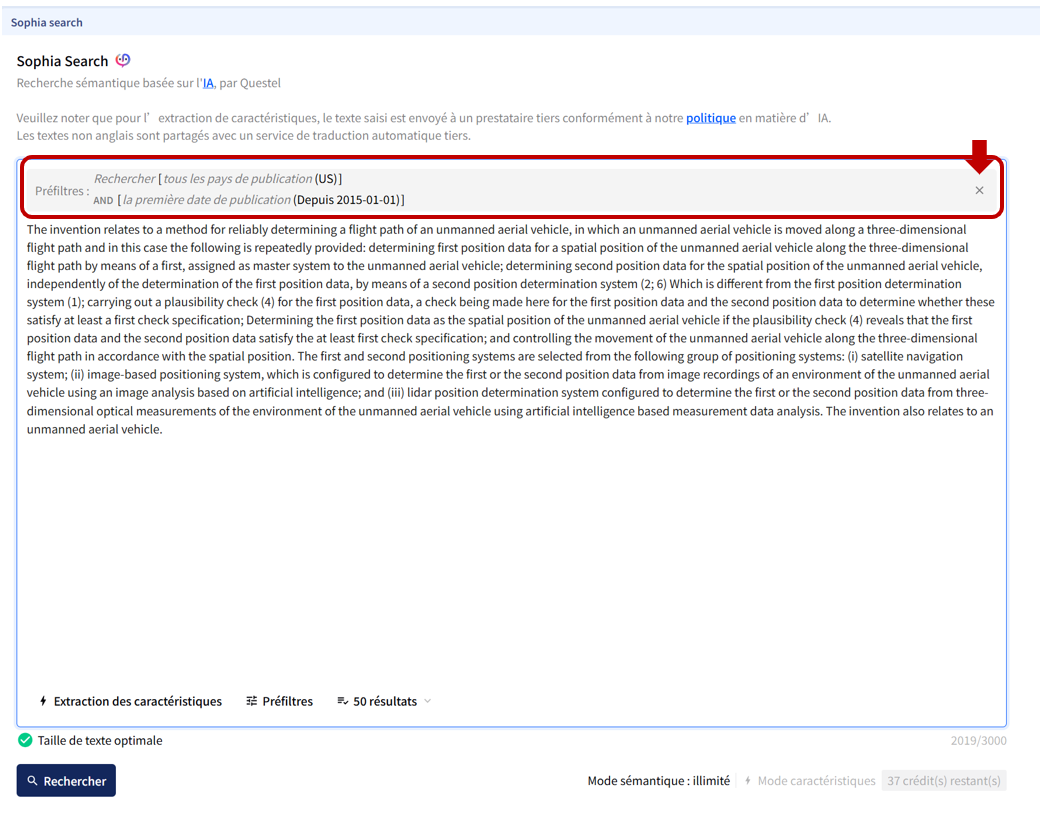Click the lightning bolt extraction icon
Image resolution: width=1046 pixels, height=819 pixels.
tap(43, 701)
